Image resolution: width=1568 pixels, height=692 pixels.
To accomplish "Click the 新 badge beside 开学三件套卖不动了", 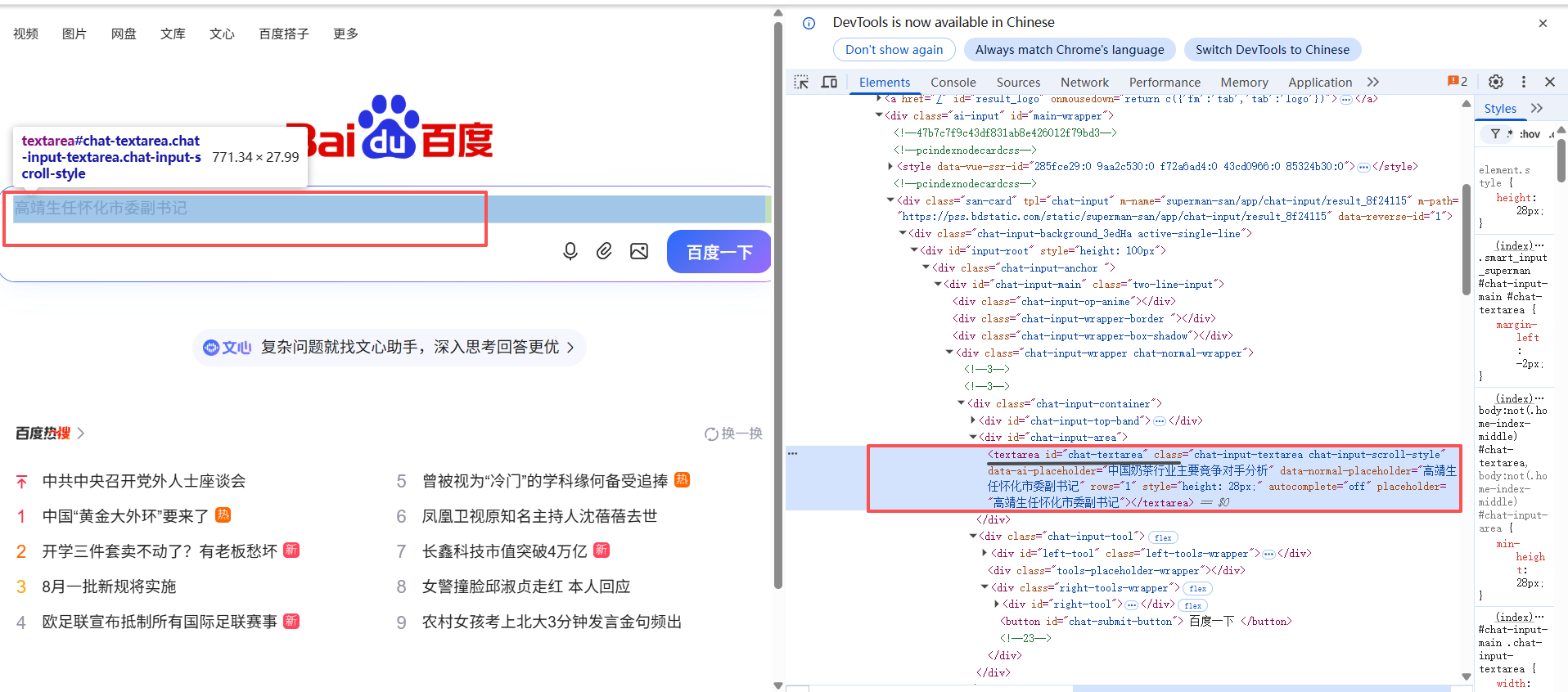I will [291, 550].
